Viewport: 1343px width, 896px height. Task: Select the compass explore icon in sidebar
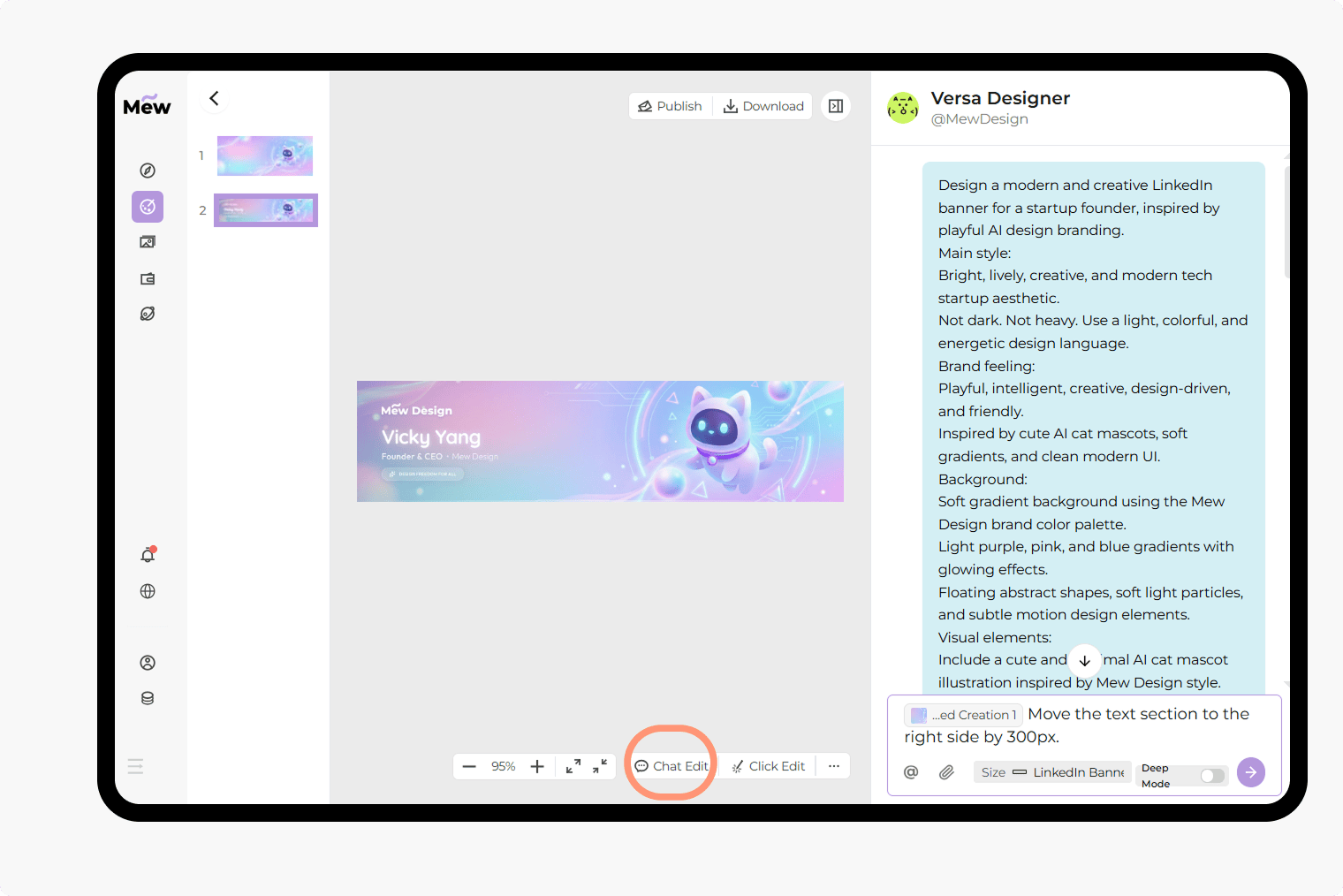pyautogui.click(x=148, y=170)
